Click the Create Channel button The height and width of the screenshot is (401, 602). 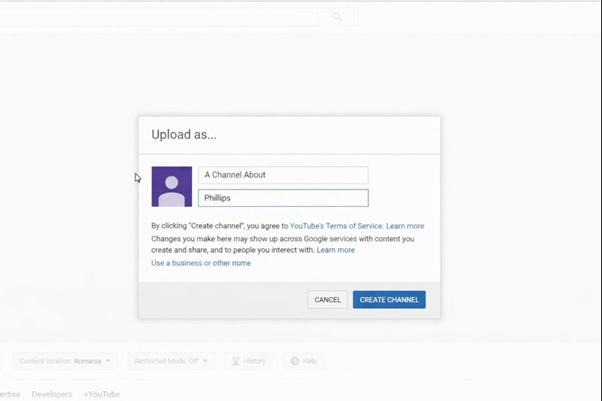click(x=389, y=300)
